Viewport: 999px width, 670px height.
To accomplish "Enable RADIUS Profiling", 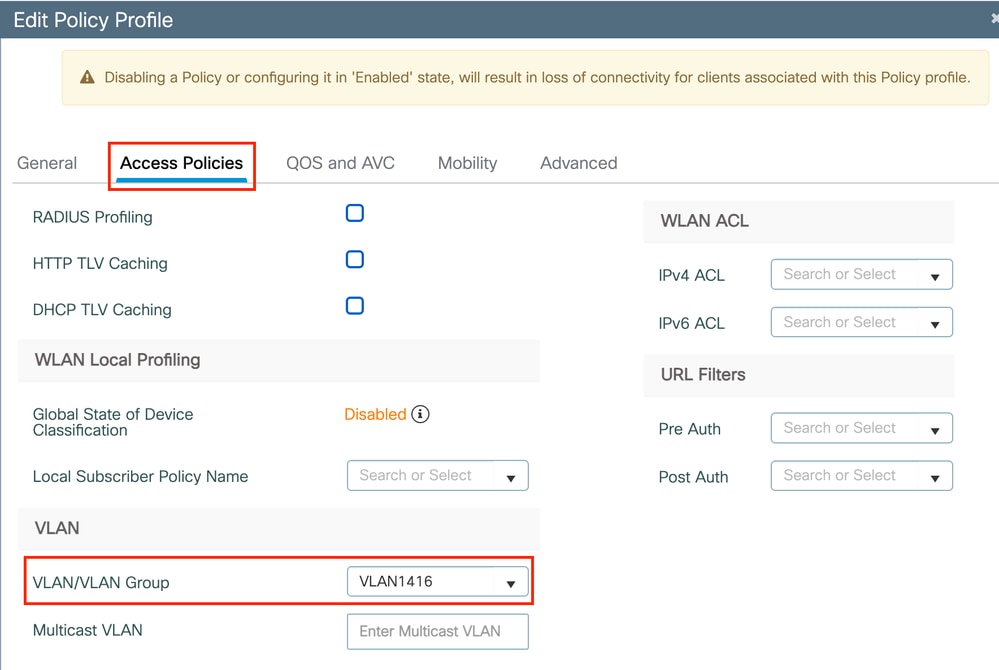I will pos(354,213).
